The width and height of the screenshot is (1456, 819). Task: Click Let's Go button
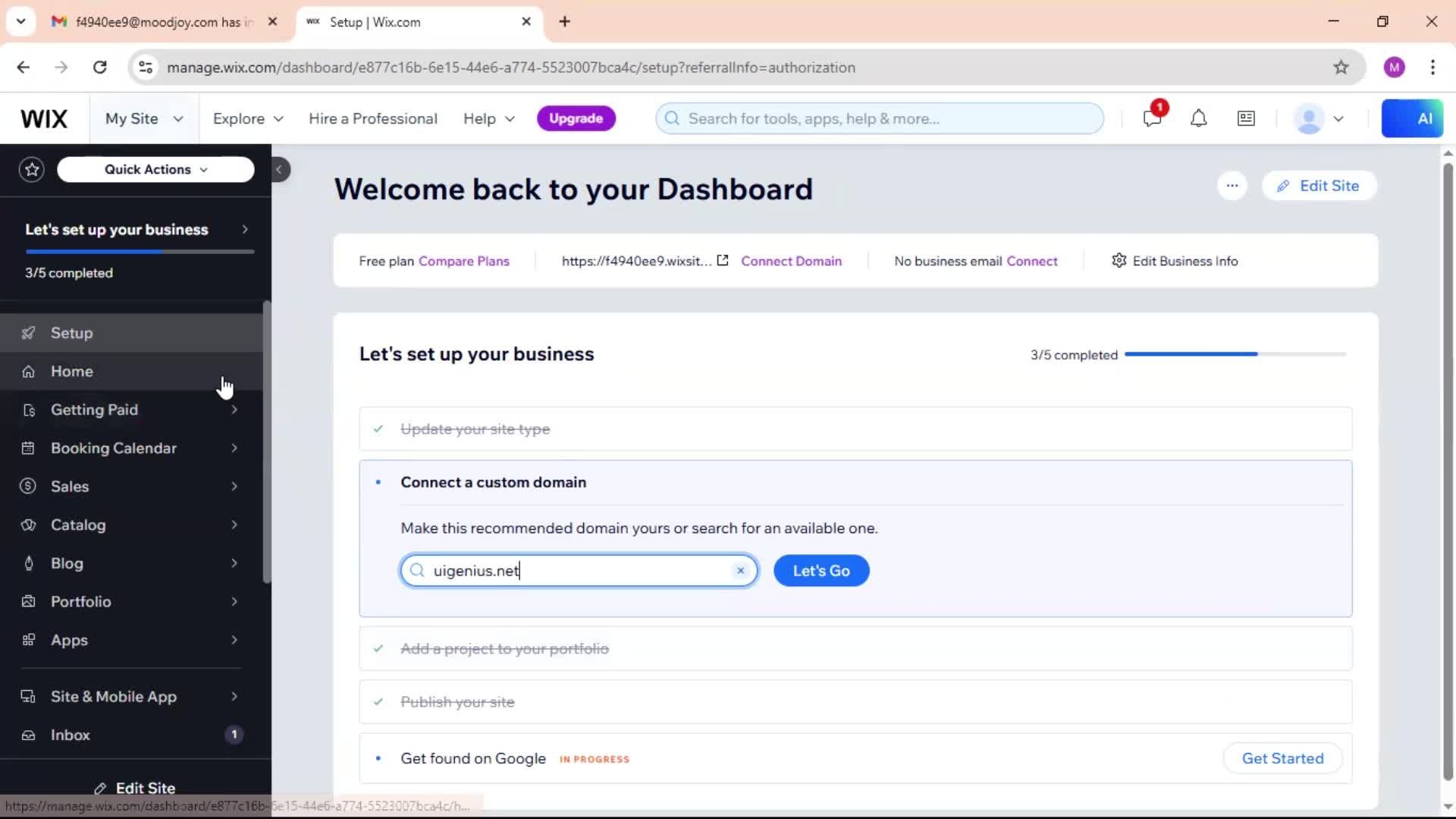pos(821,570)
